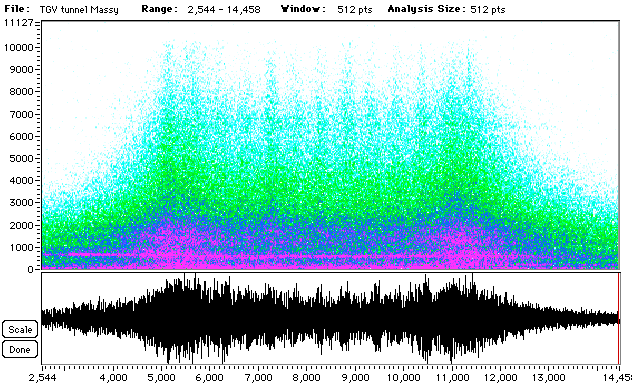Select the Analysis Size value 512 pts

488,10
